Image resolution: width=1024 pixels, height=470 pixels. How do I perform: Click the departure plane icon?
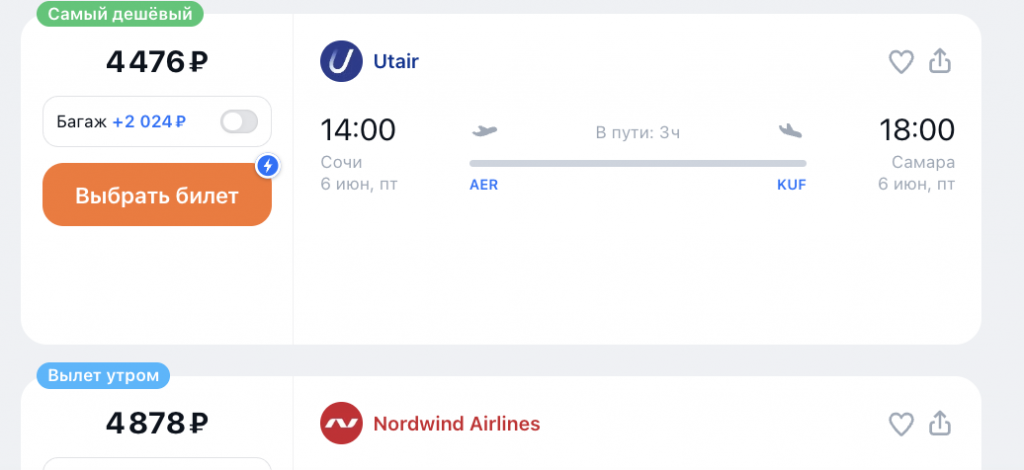[484, 131]
